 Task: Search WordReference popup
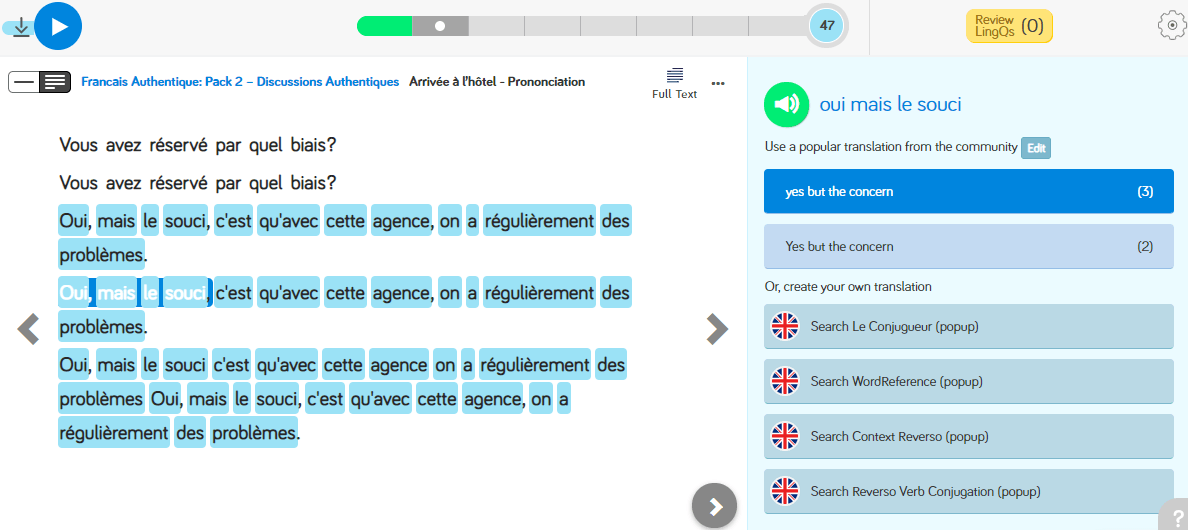pyautogui.click(x=967, y=381)
